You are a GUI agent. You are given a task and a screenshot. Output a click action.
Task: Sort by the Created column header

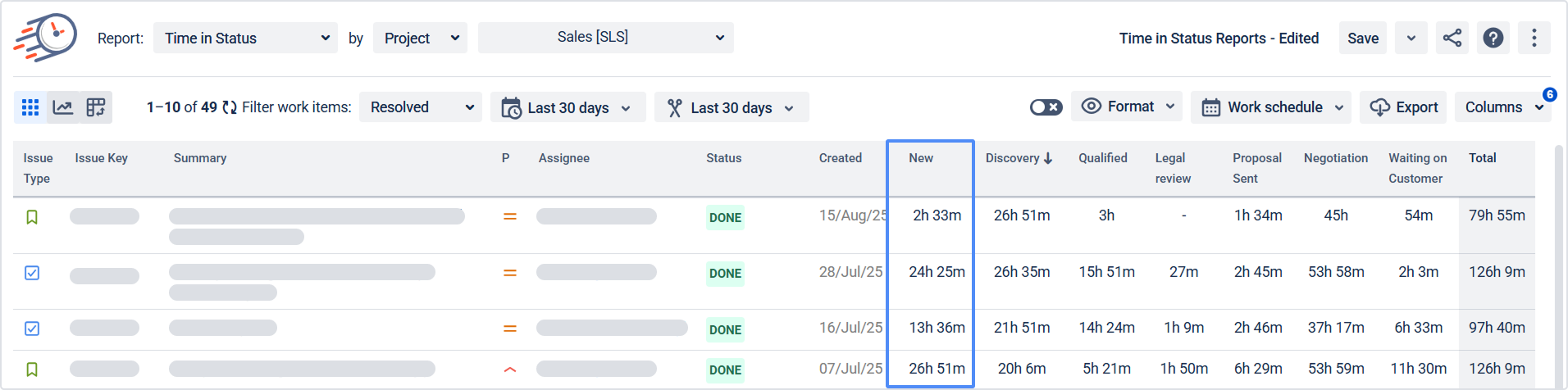pos(841,158)
